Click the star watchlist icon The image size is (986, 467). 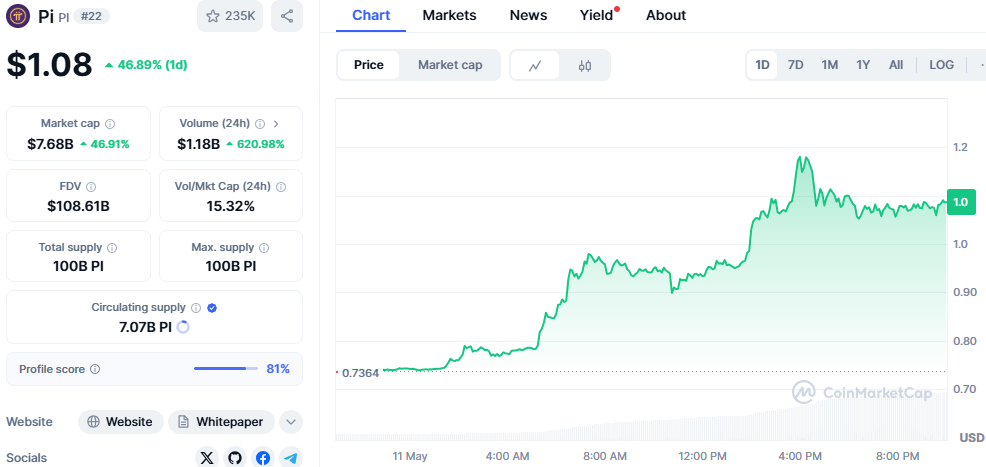point(213,16)
